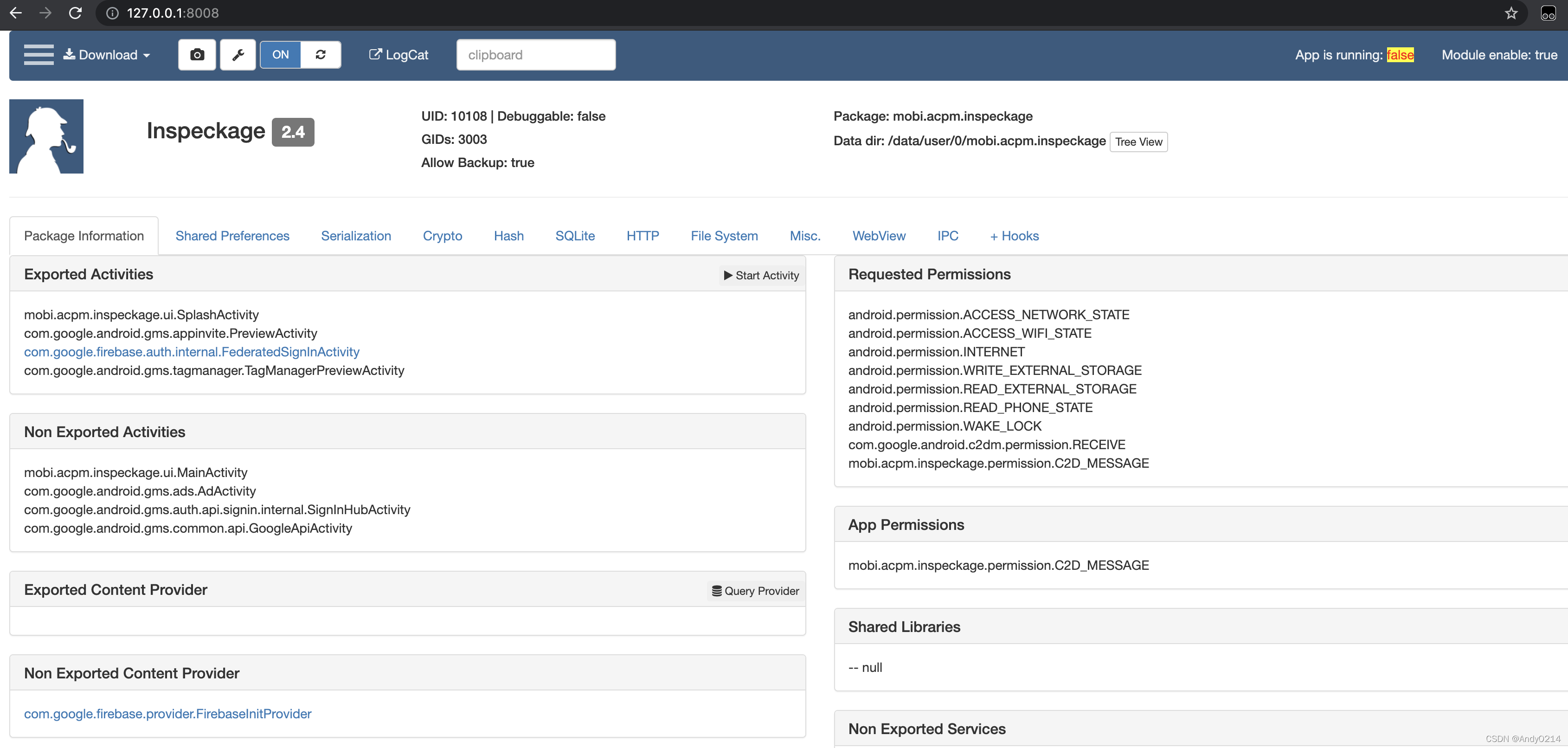Click the Query Provider button
The image size is (1568, 748).
[755, 590]
